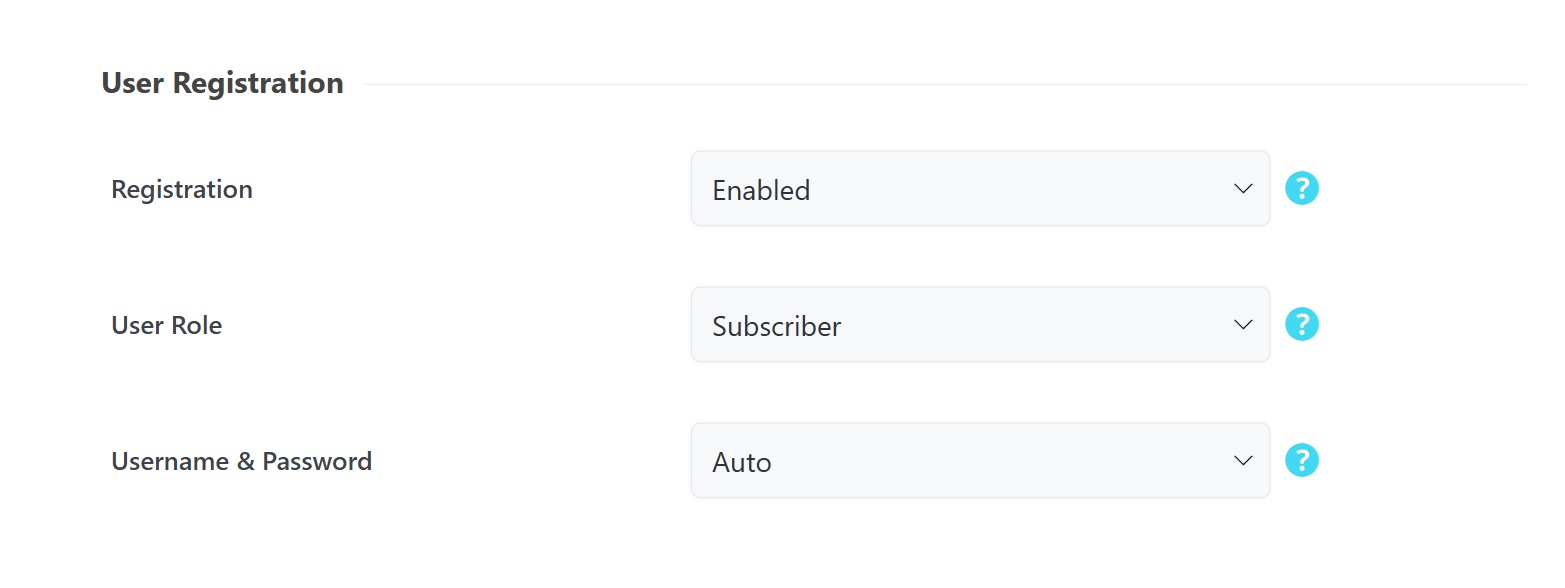Click the Registration field label

point(182,189)
